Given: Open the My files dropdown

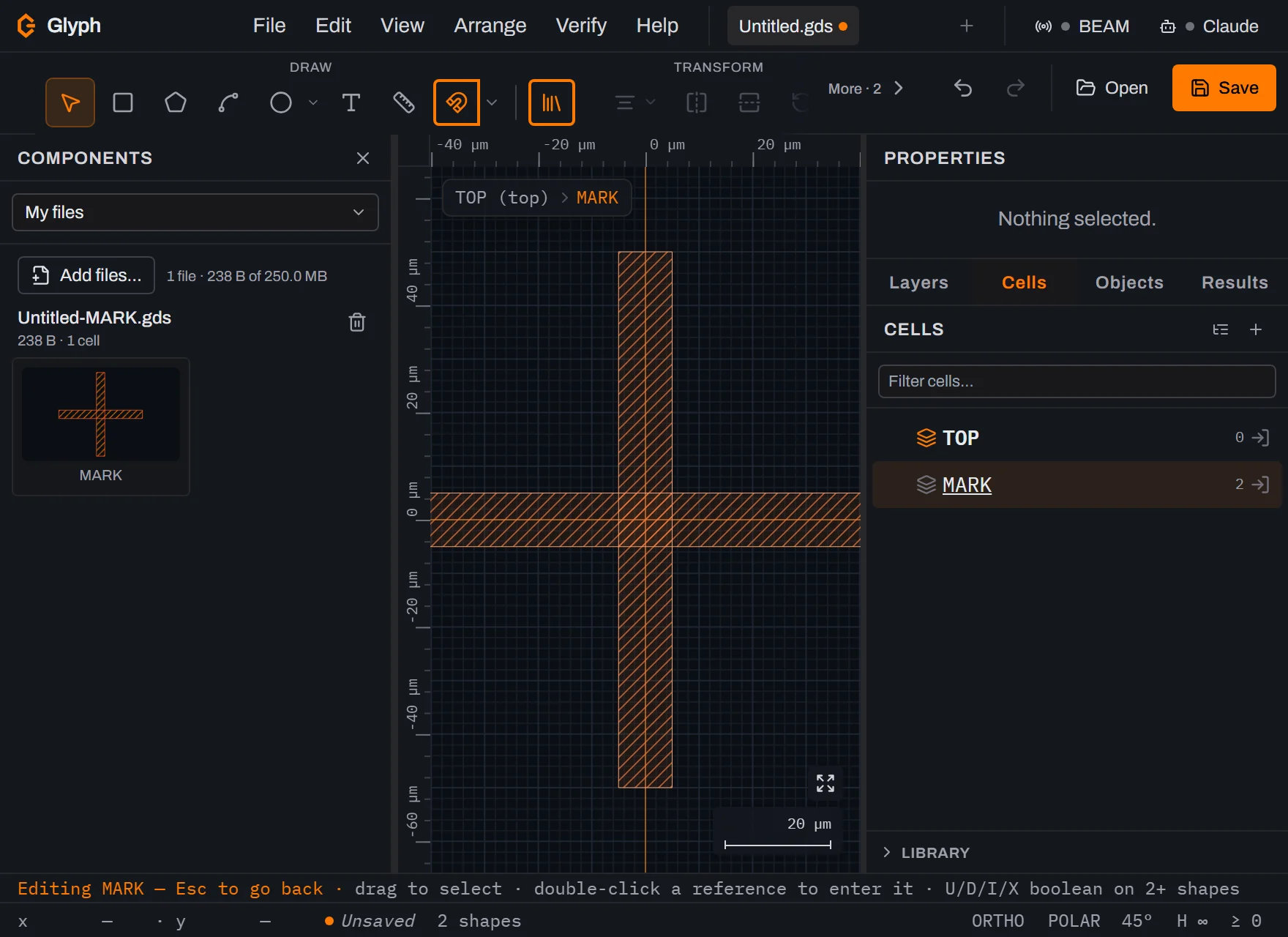Looking at the screenshot, I should pyautogui.click(x=195, y=212).
